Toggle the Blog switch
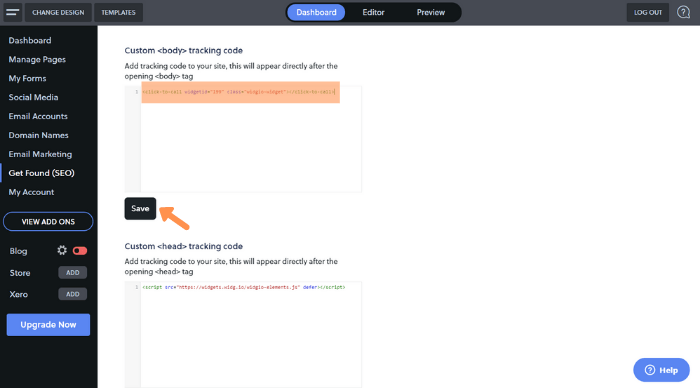700x388 pixels. click(80, 251)
